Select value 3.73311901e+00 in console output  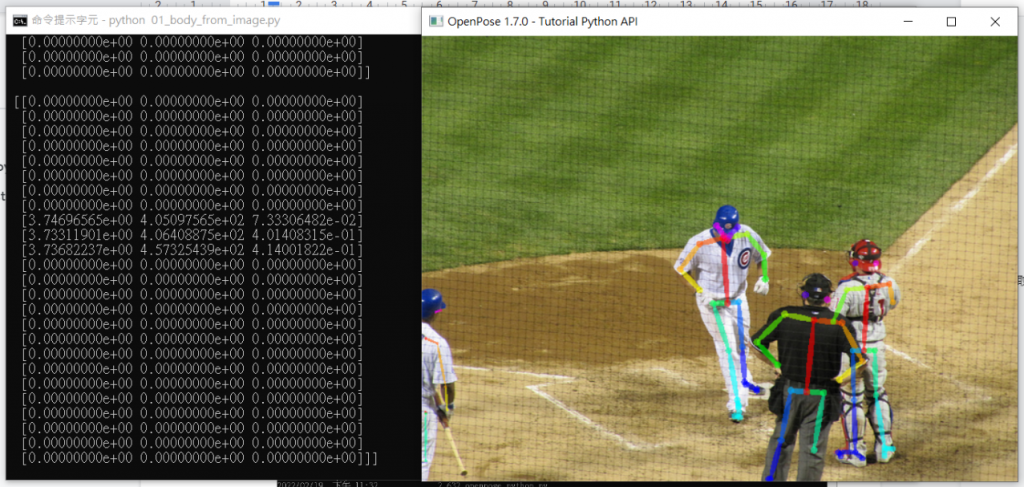click(80, 235)
